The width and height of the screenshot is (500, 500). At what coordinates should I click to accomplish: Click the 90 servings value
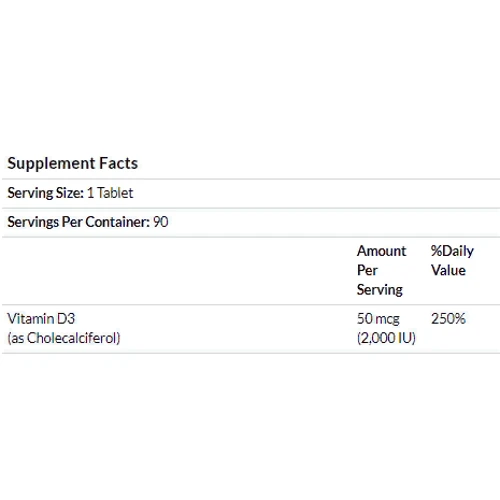pos(161,222)
